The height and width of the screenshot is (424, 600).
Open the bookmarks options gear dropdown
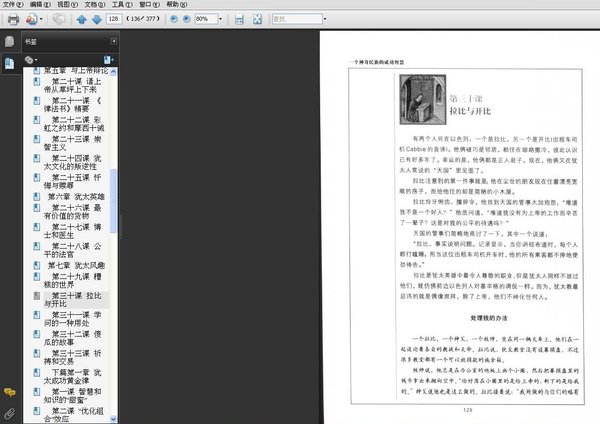31,61
